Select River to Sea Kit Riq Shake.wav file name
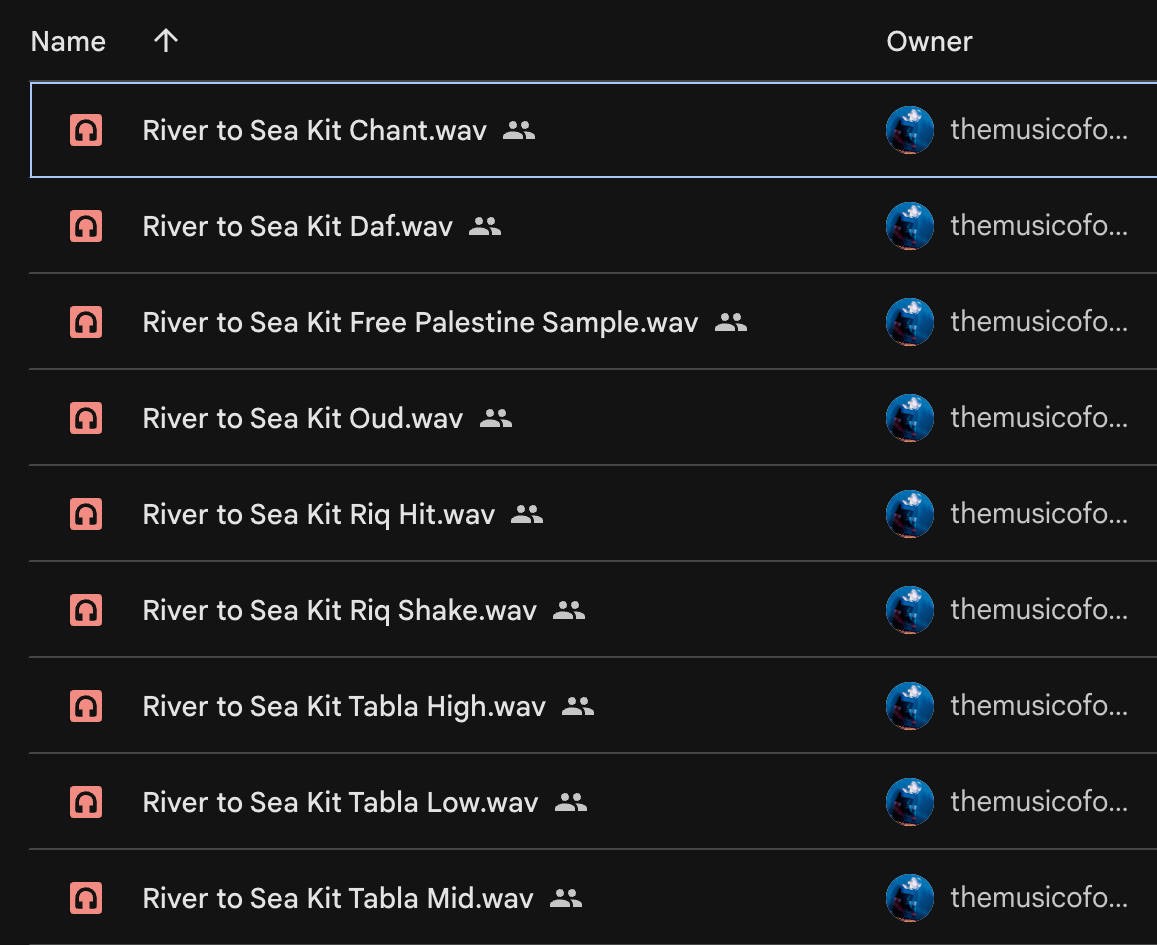 (x=339, y=610)
